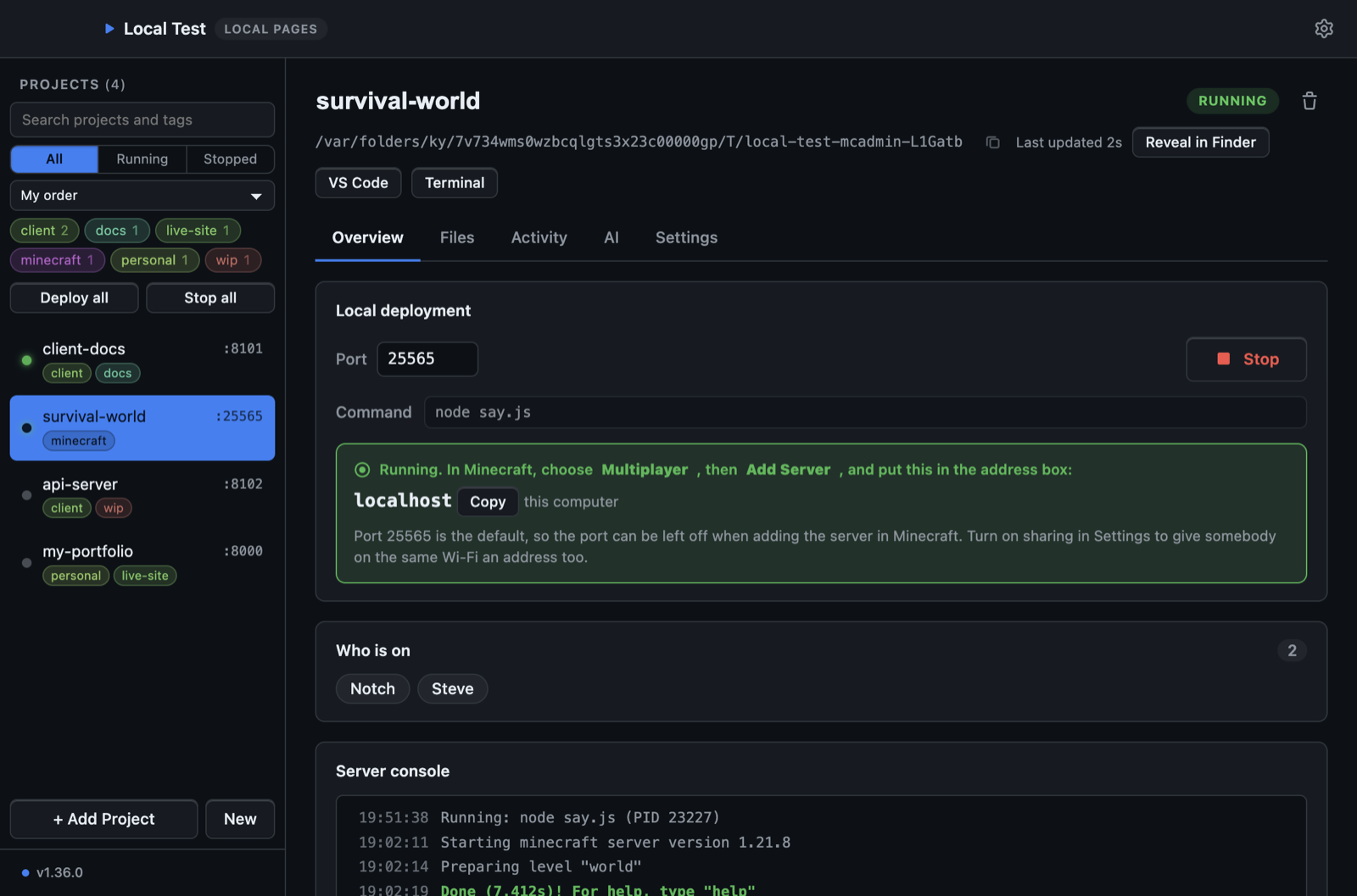Click the :8101 port label

(243, 348)
